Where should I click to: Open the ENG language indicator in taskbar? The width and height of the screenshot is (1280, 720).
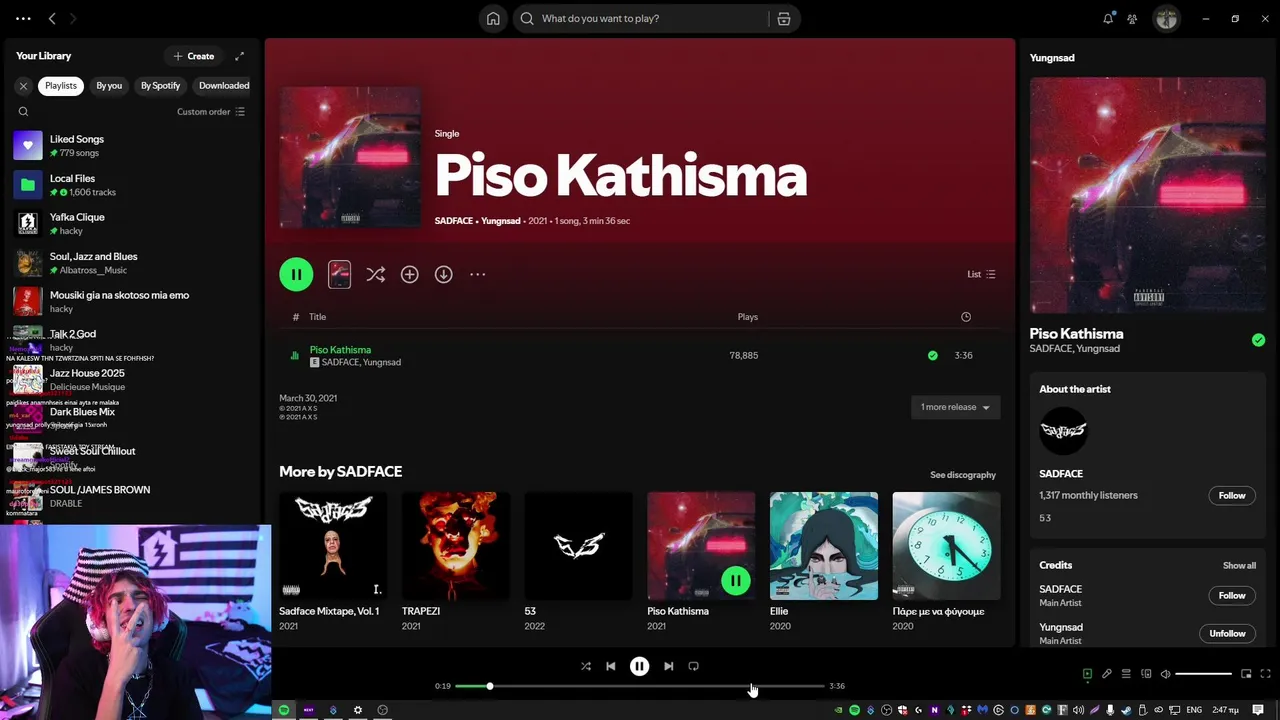pyautogui.click(x=1194, y=710)
